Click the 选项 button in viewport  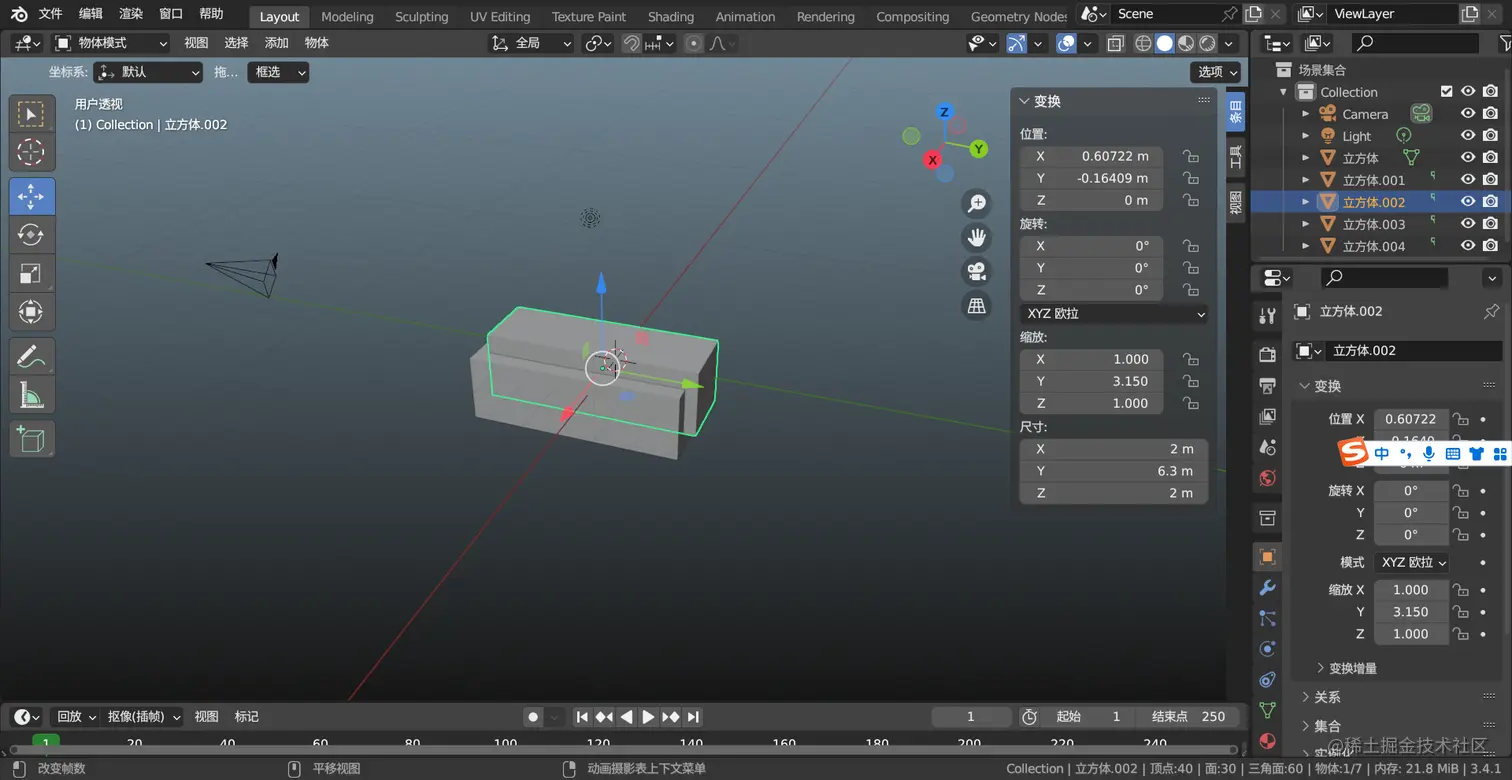(1216, 72)
